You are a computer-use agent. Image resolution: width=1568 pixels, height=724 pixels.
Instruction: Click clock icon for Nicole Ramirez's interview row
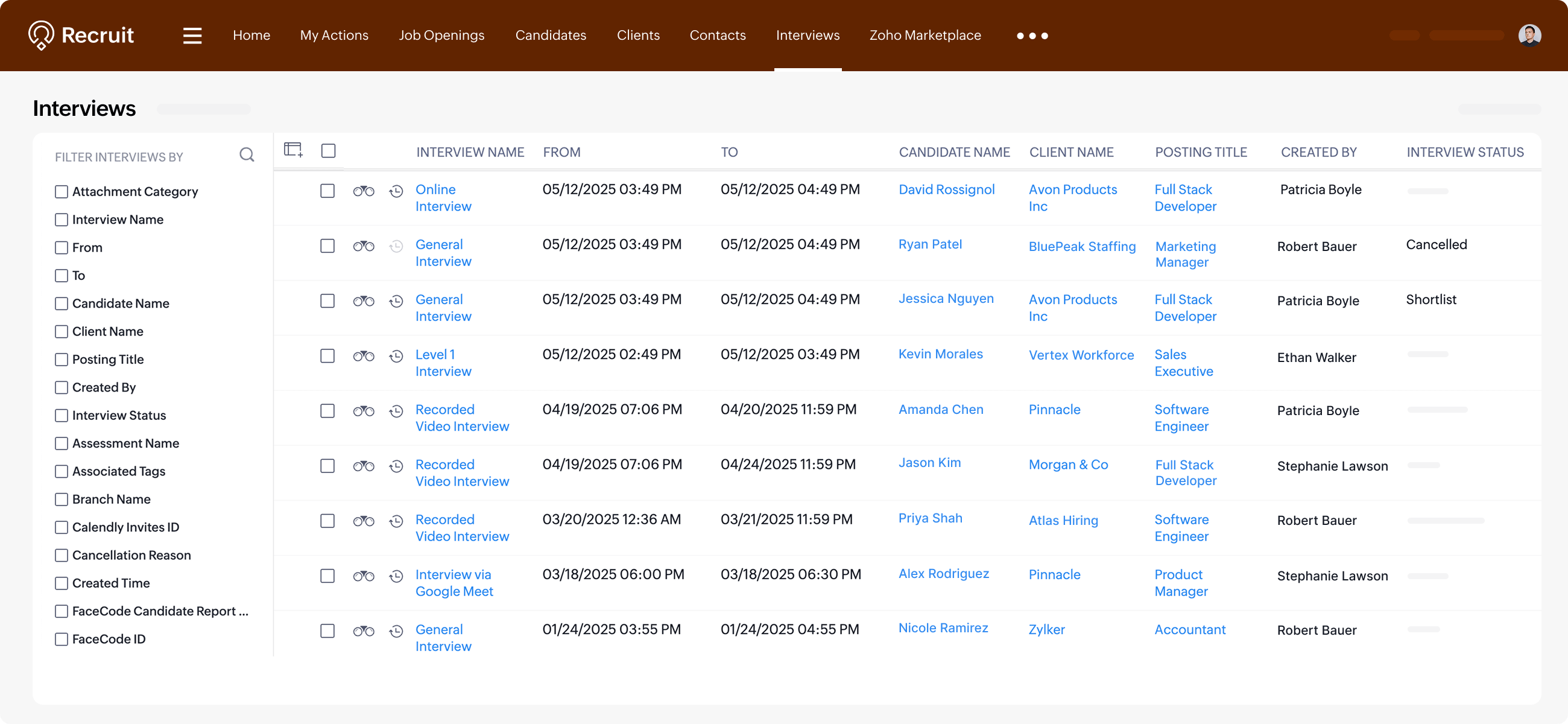pos(396,631)
